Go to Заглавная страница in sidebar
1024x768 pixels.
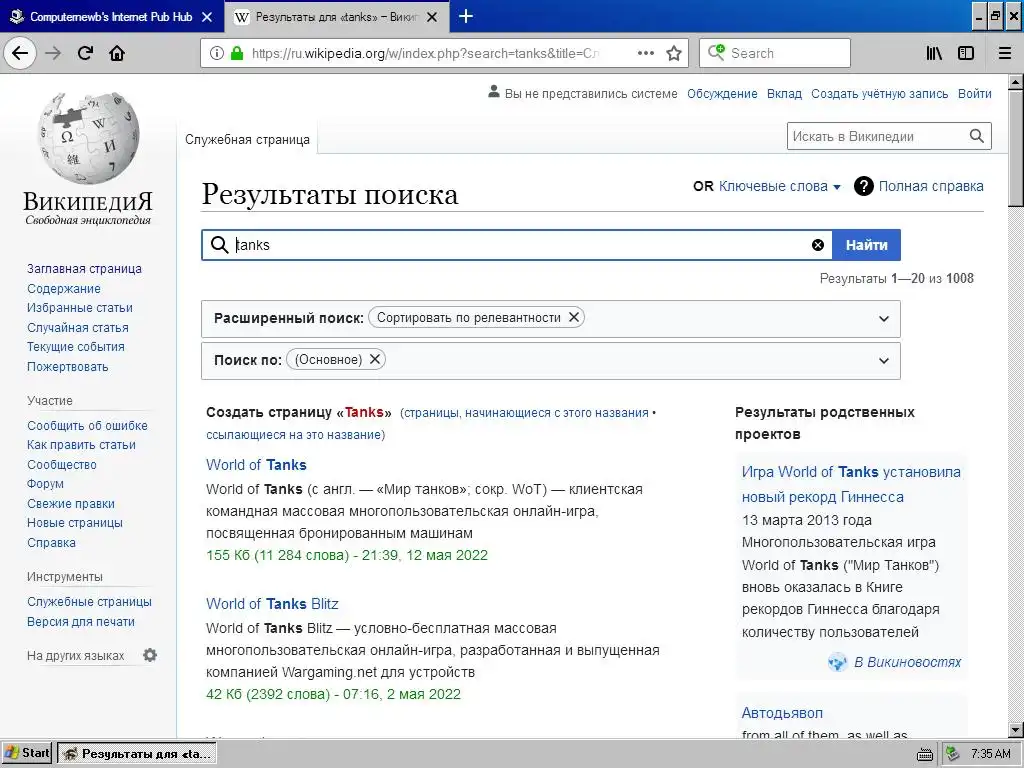[84, 268]
